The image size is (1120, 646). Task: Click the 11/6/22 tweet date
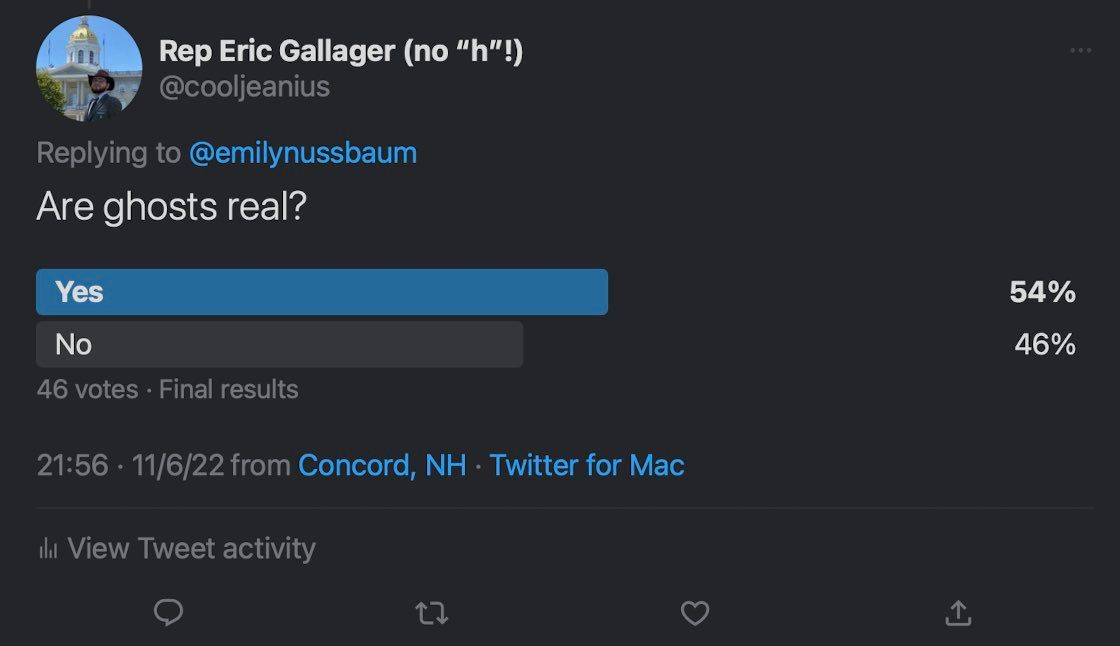click(178, 465)
